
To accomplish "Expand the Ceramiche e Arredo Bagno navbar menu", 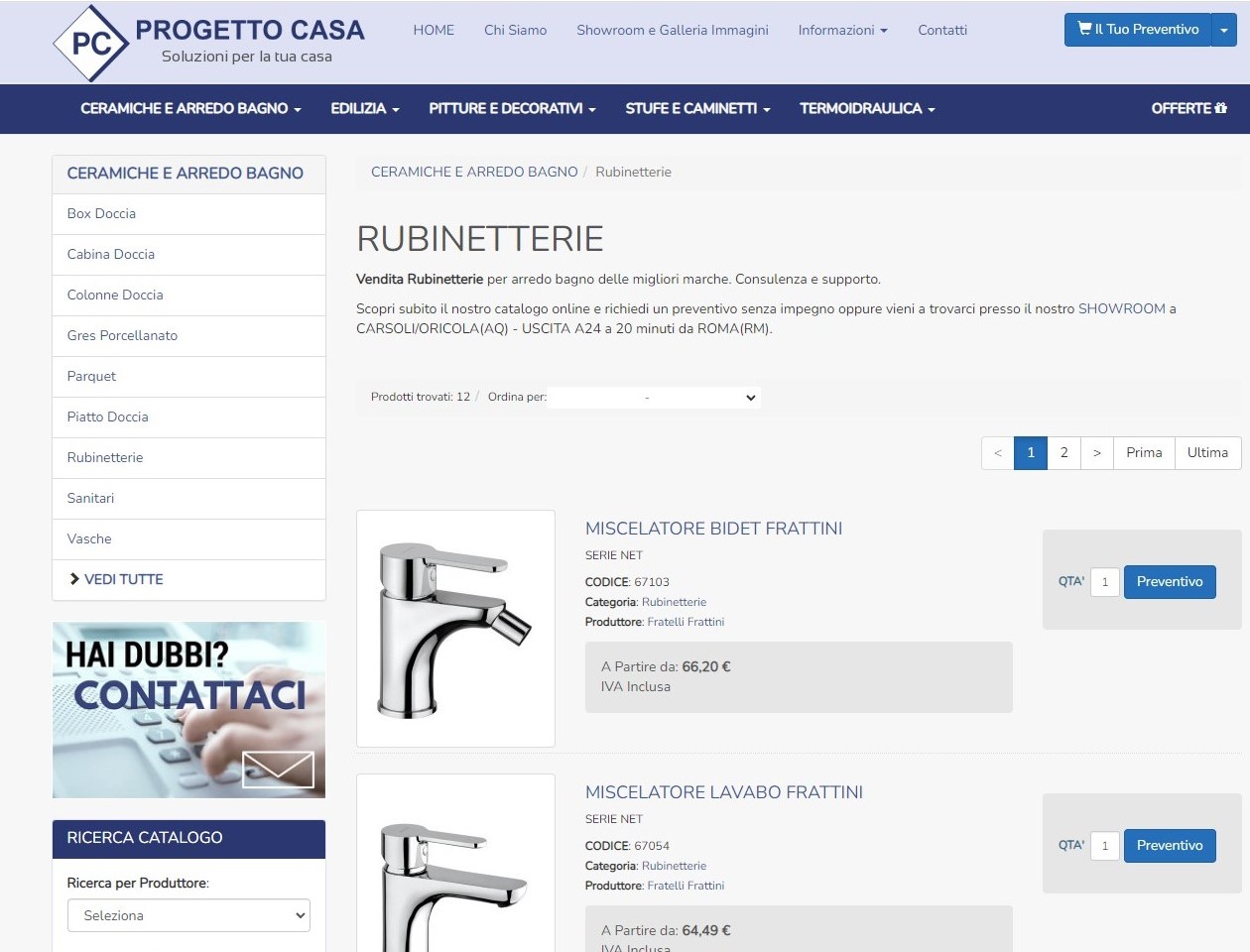I will (190, 108).
